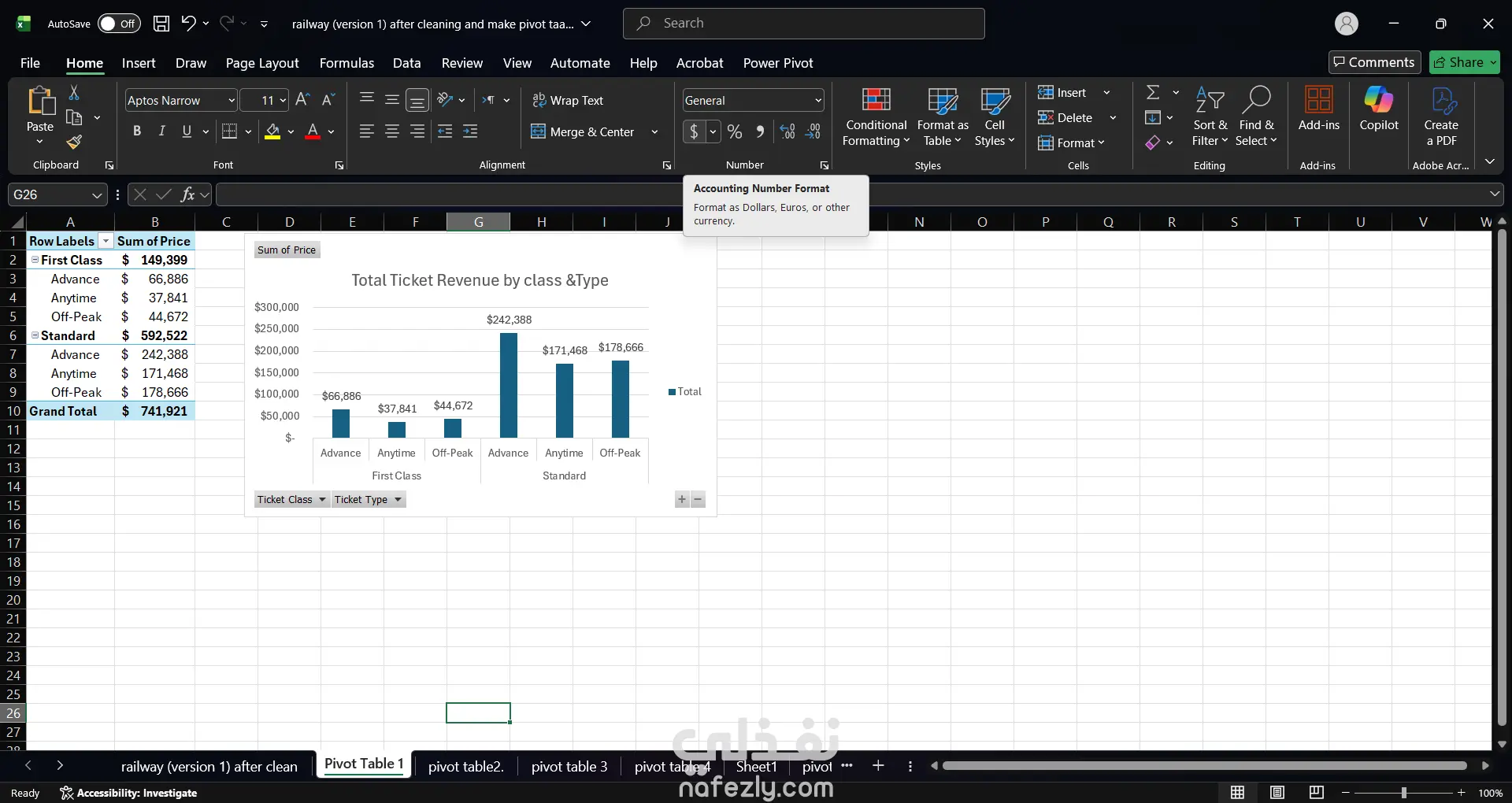Open the number format General dropdown
Image resolution: width=1512 pixels, height=803 pixels.
click(818, 101)
